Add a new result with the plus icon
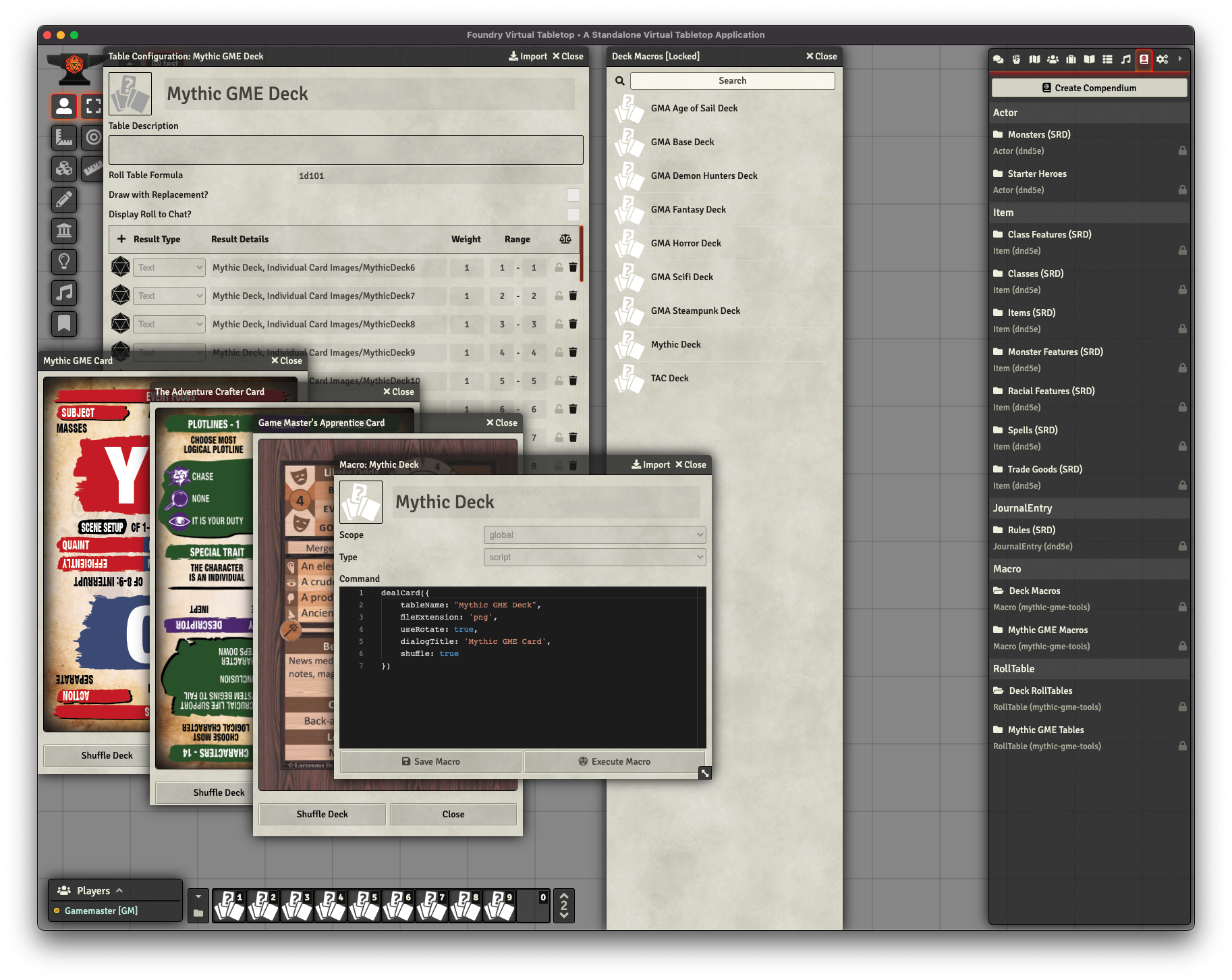Screen dimensions: 1232x980 click(121, 239)
